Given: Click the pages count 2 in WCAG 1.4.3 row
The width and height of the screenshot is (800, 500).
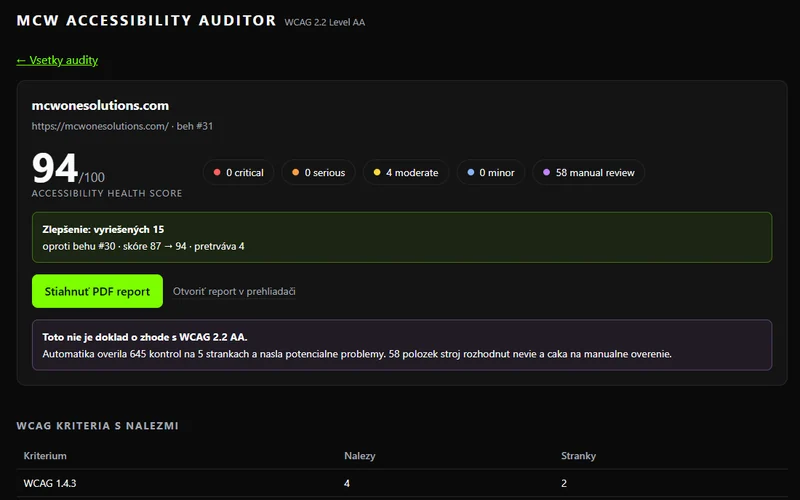Looking at the screenshot, I should pos(564,483).
